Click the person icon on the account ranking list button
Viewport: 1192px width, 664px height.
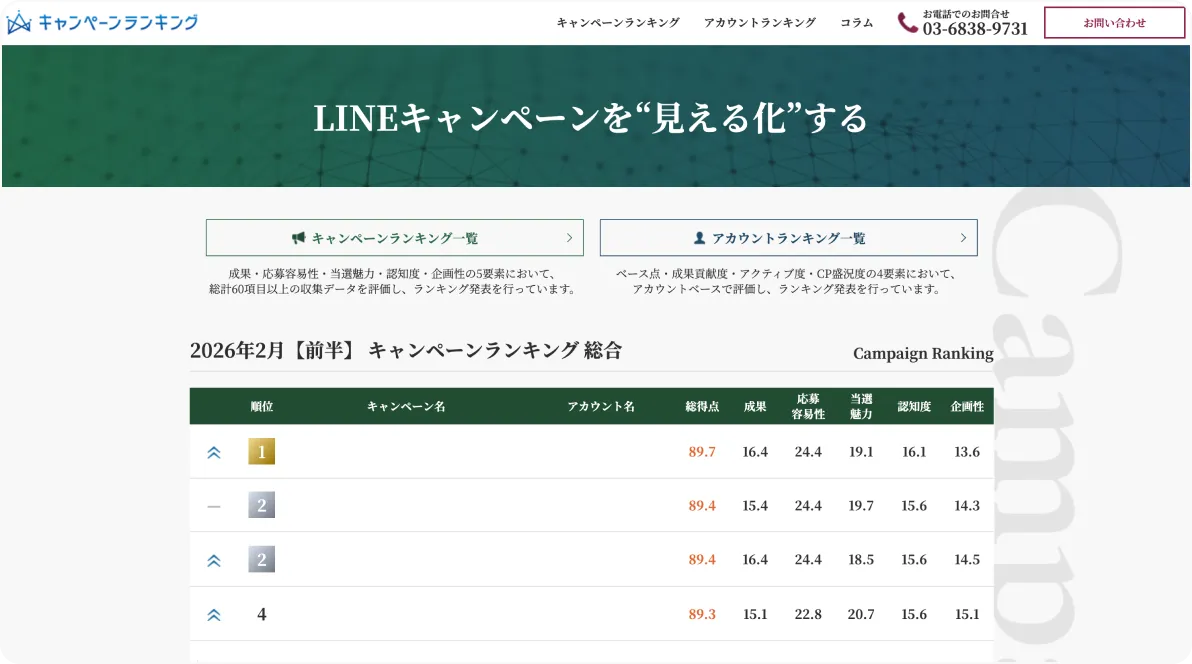[698, 237]
